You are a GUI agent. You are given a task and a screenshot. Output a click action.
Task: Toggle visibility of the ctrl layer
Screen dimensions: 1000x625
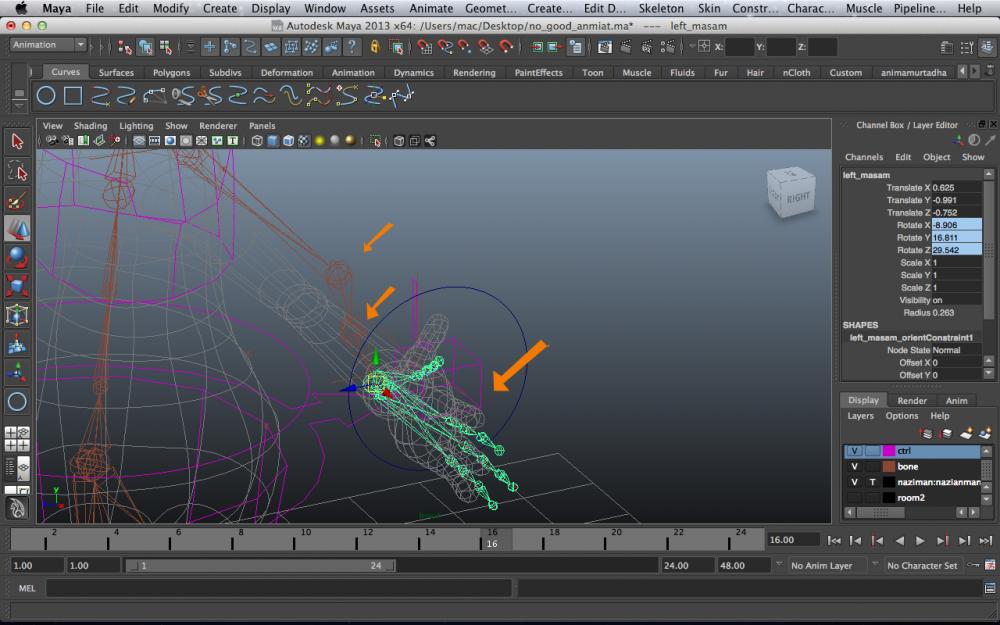coord(854,451)
